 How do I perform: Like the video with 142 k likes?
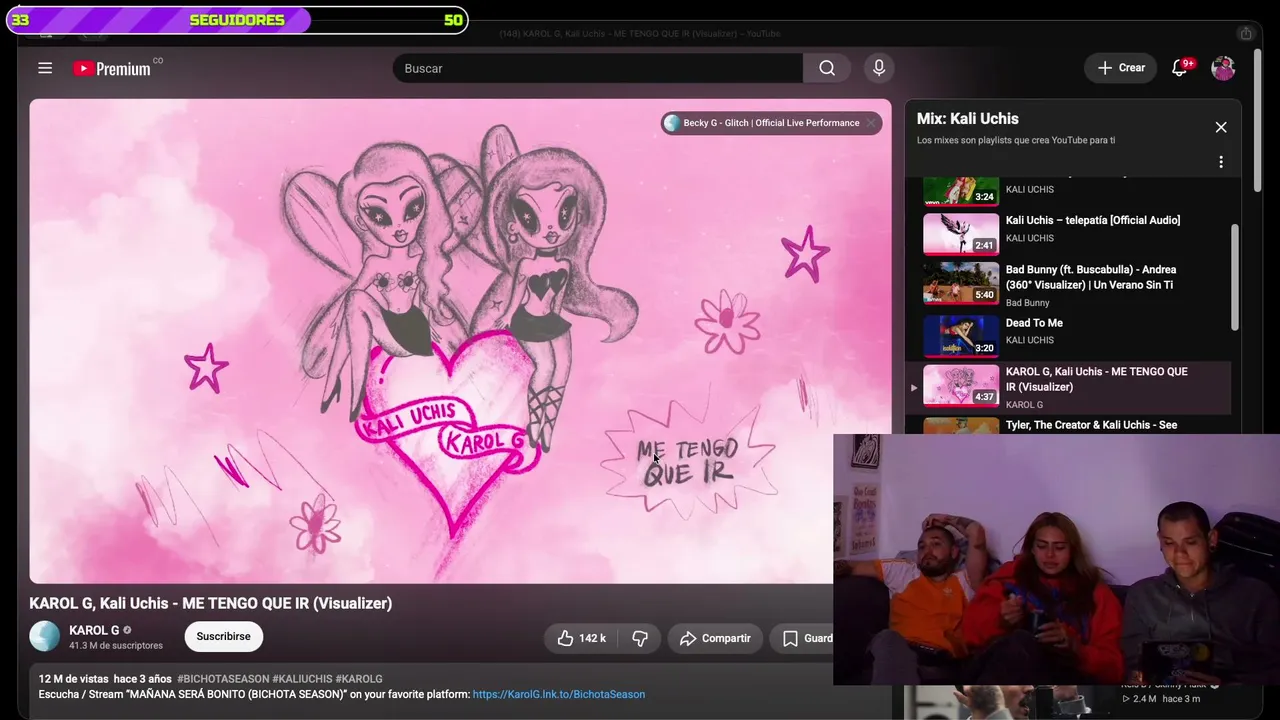581,638
